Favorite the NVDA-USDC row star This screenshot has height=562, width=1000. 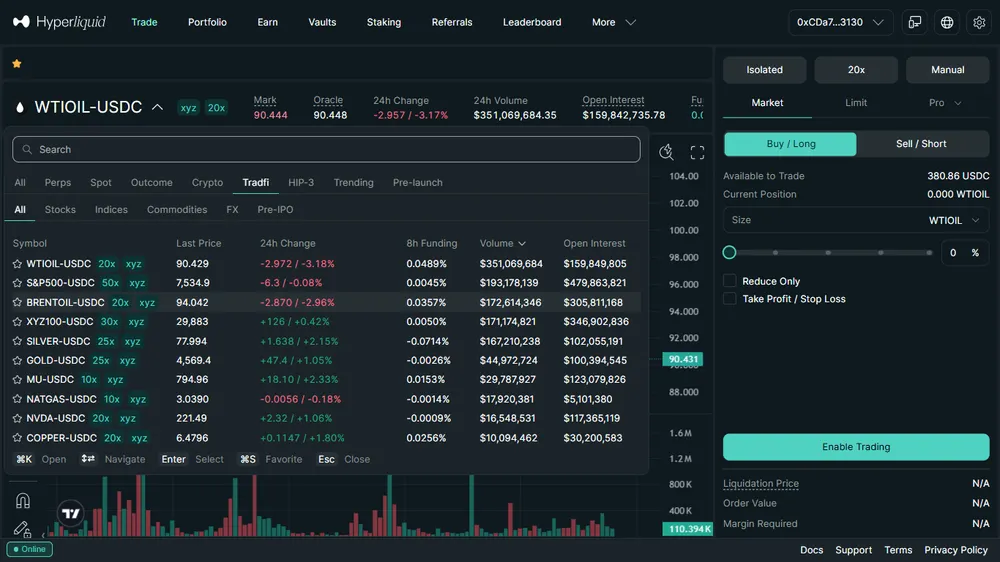pos(17,418)
